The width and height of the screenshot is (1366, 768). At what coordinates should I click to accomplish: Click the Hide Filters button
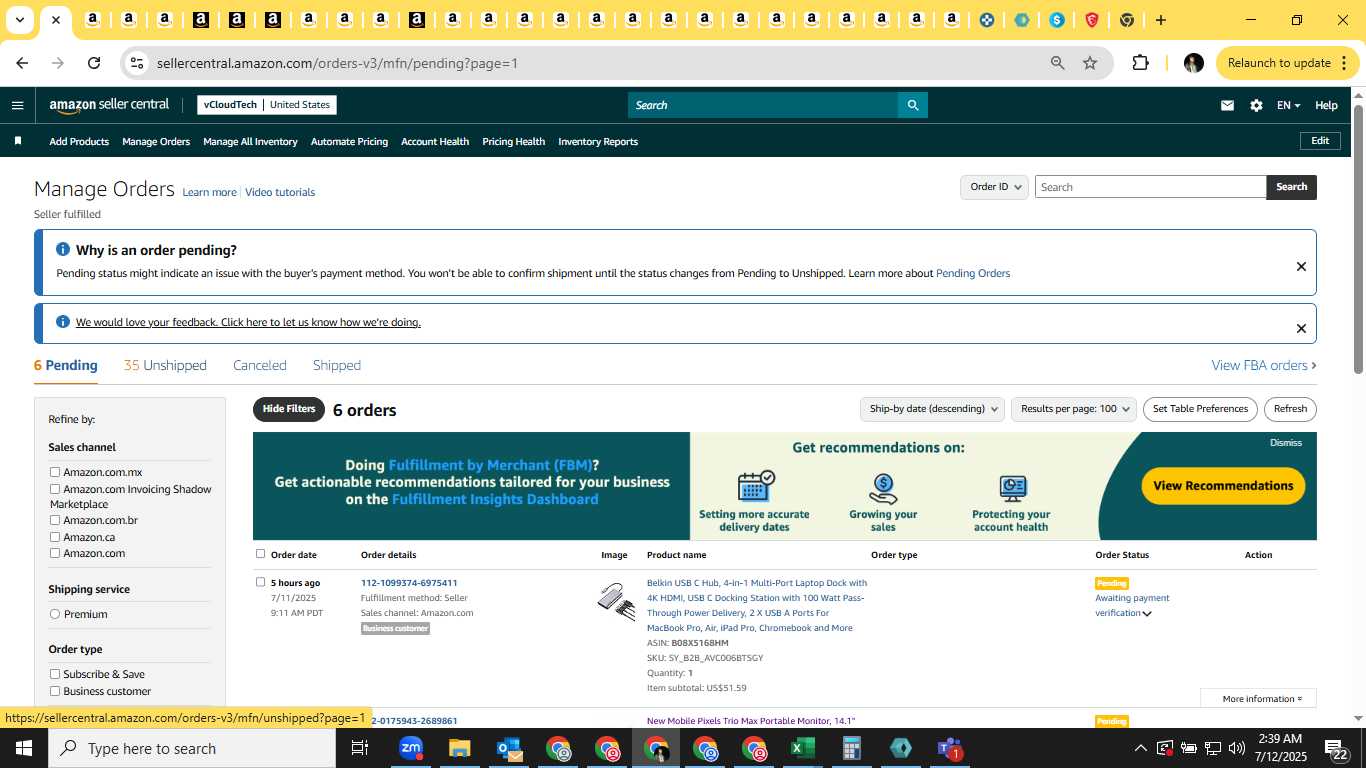click(289, 409)
